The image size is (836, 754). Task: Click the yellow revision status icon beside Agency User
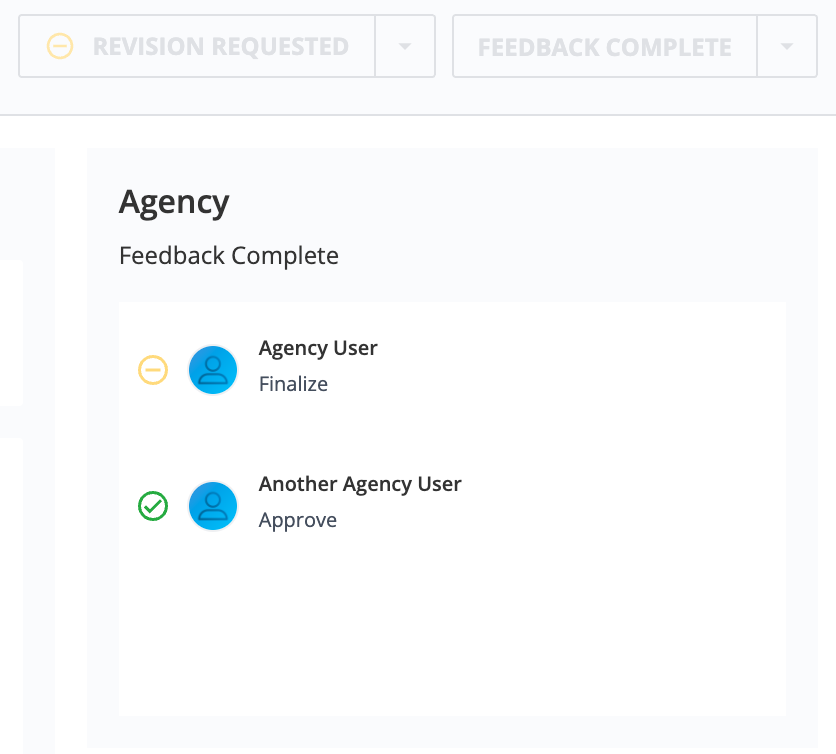(x=153, y=370)
